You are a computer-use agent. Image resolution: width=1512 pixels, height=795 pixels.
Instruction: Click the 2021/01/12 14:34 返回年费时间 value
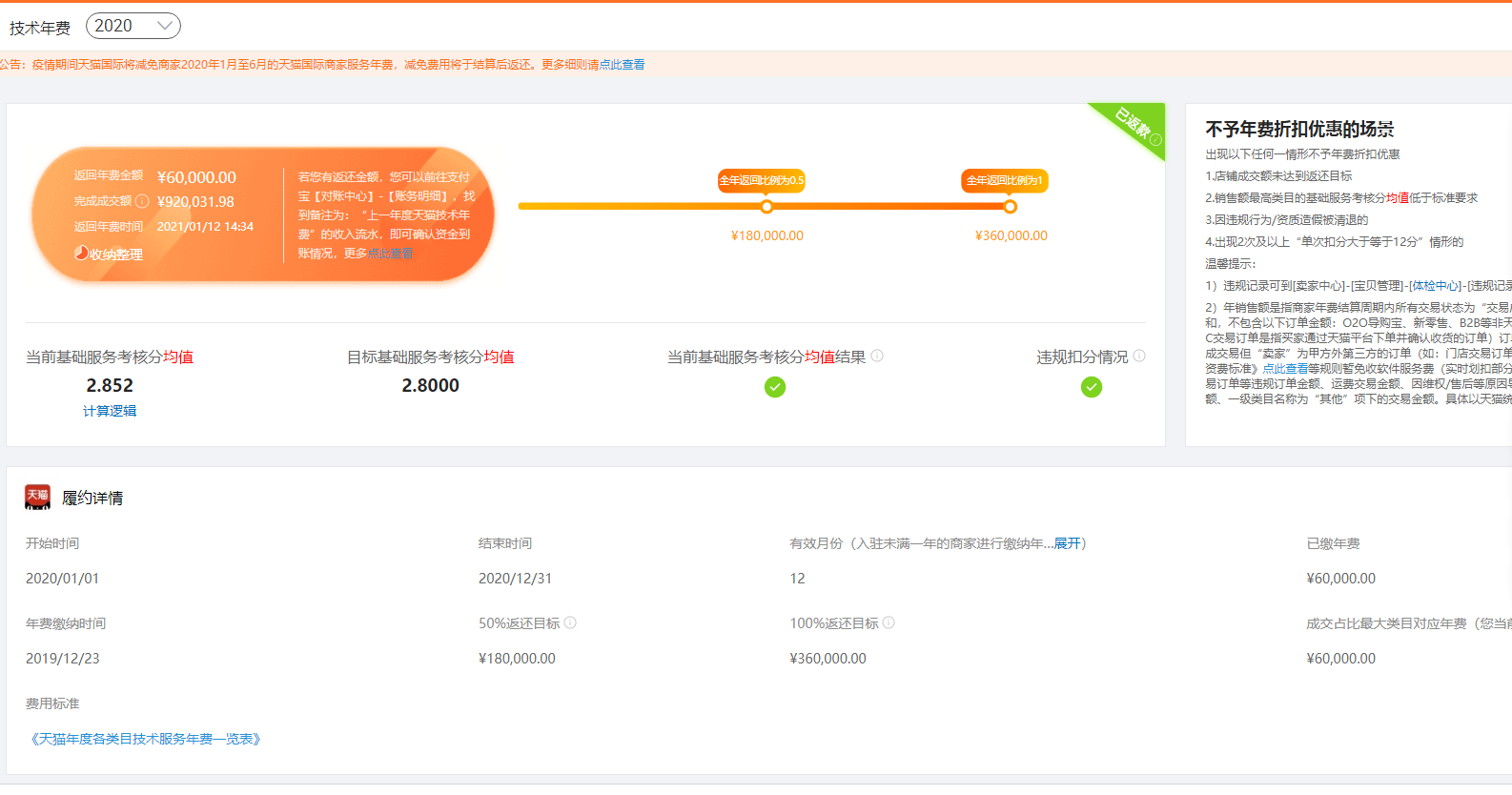pyautogui.click(x=205, y=227)
